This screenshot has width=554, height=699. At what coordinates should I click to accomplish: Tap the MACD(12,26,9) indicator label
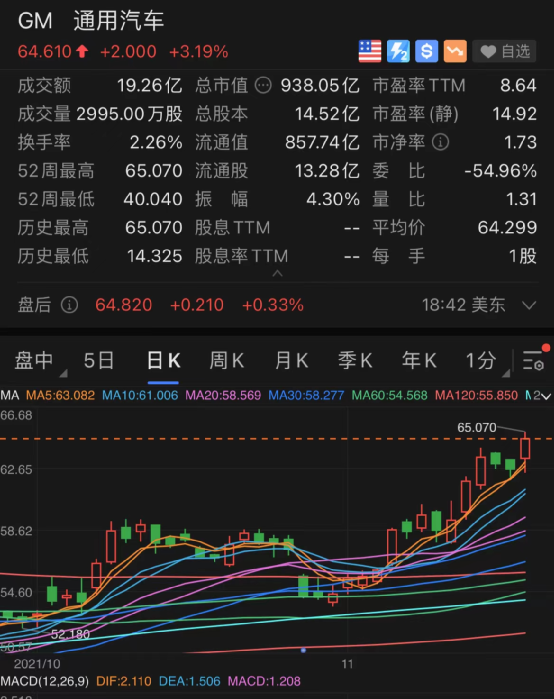45,681
